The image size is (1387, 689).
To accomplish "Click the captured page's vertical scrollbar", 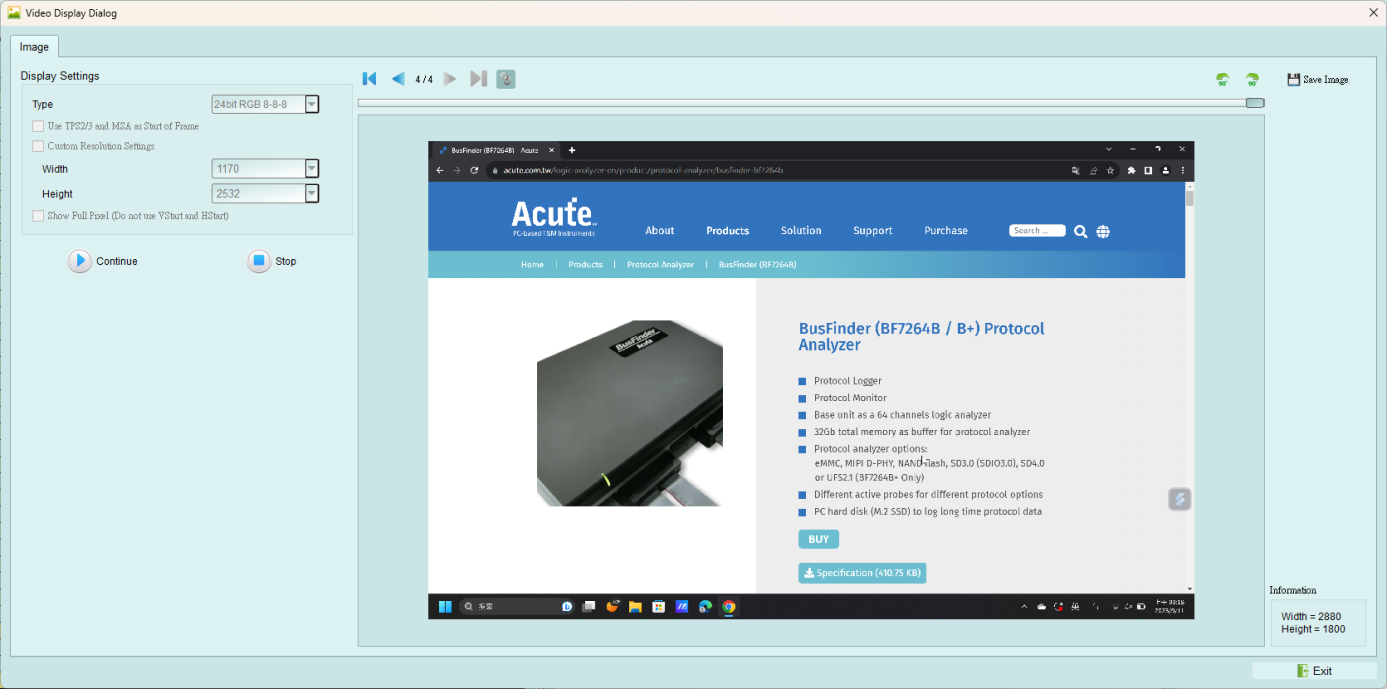I will click(1189, 388).
